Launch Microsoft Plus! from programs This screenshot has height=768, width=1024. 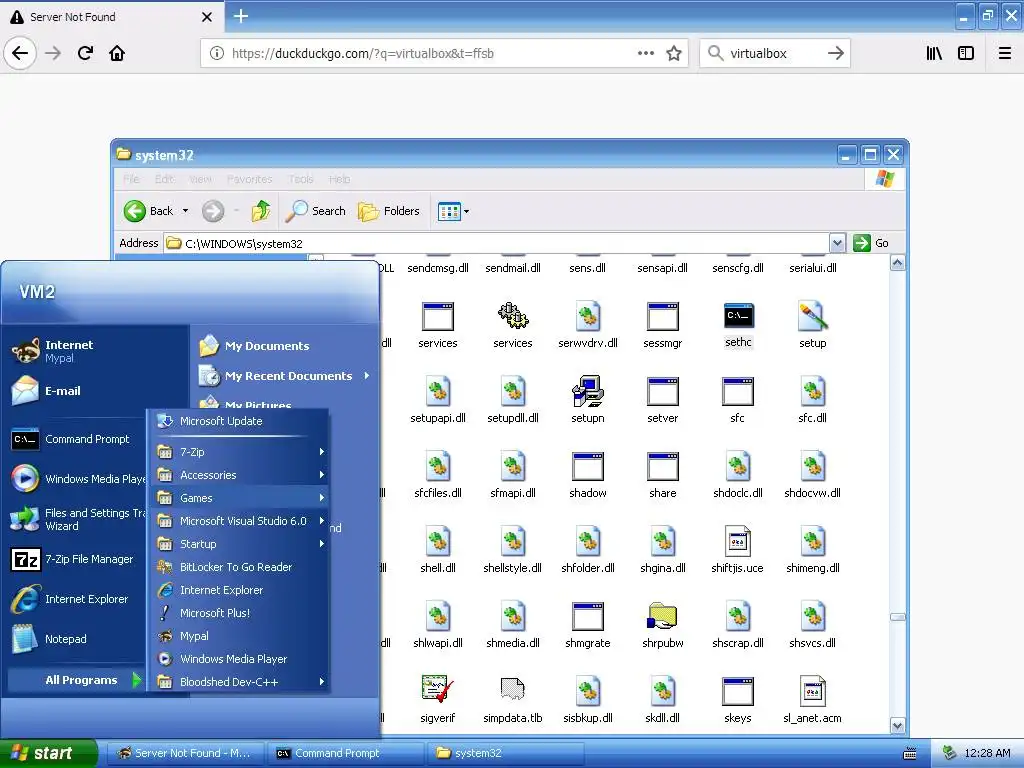click(239, 613)
